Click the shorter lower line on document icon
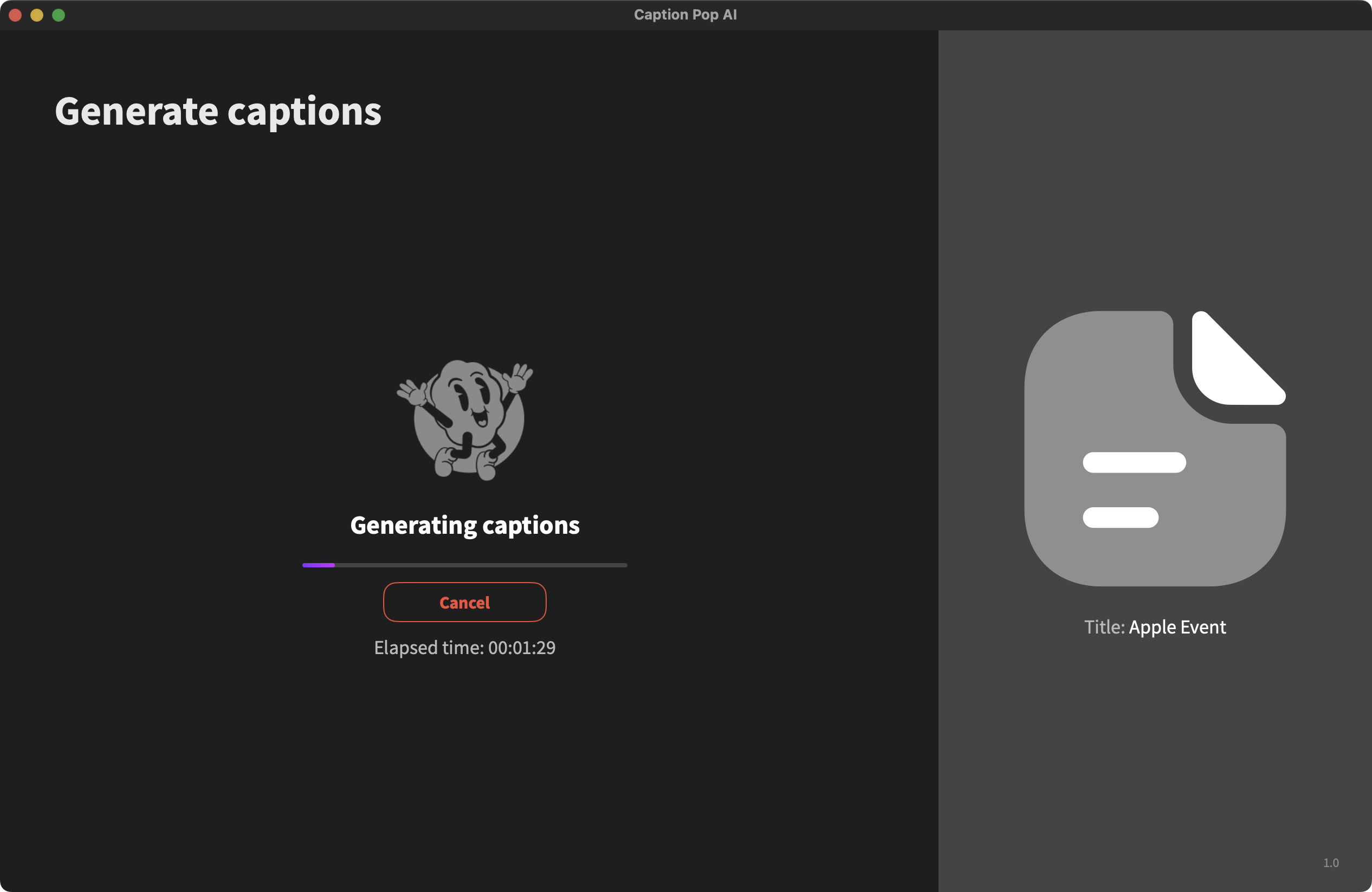Image resolution: width=1372 pixels, height=892 pixels. click(1120, 517)
